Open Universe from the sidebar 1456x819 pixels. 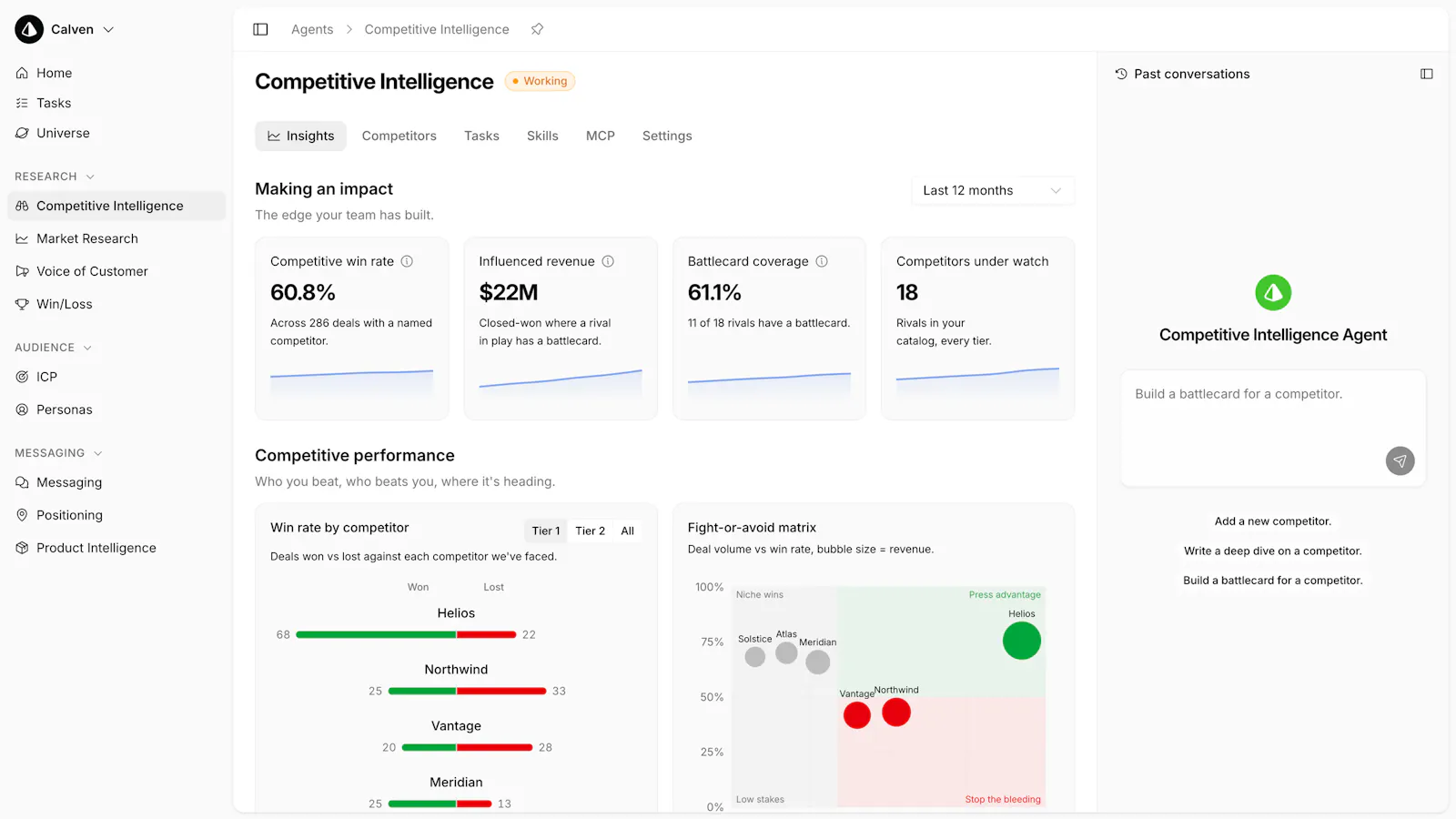[x=116, y=133]
